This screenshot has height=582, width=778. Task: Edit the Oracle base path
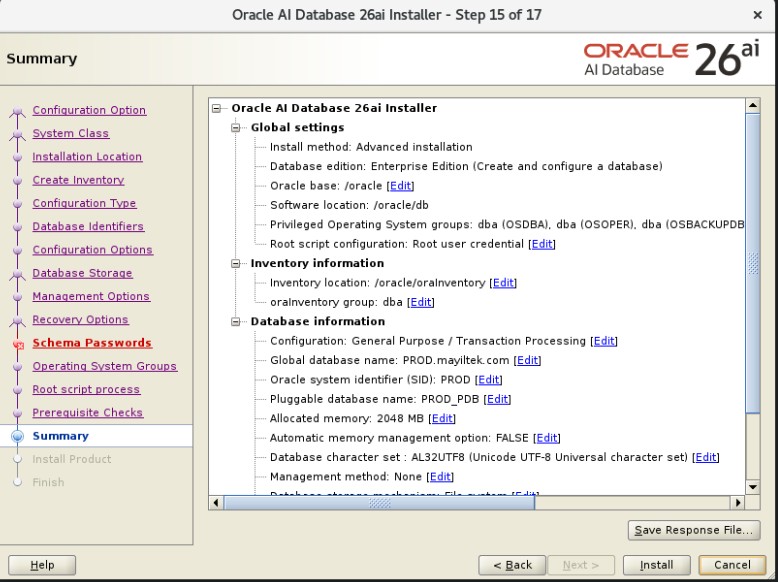400,186
